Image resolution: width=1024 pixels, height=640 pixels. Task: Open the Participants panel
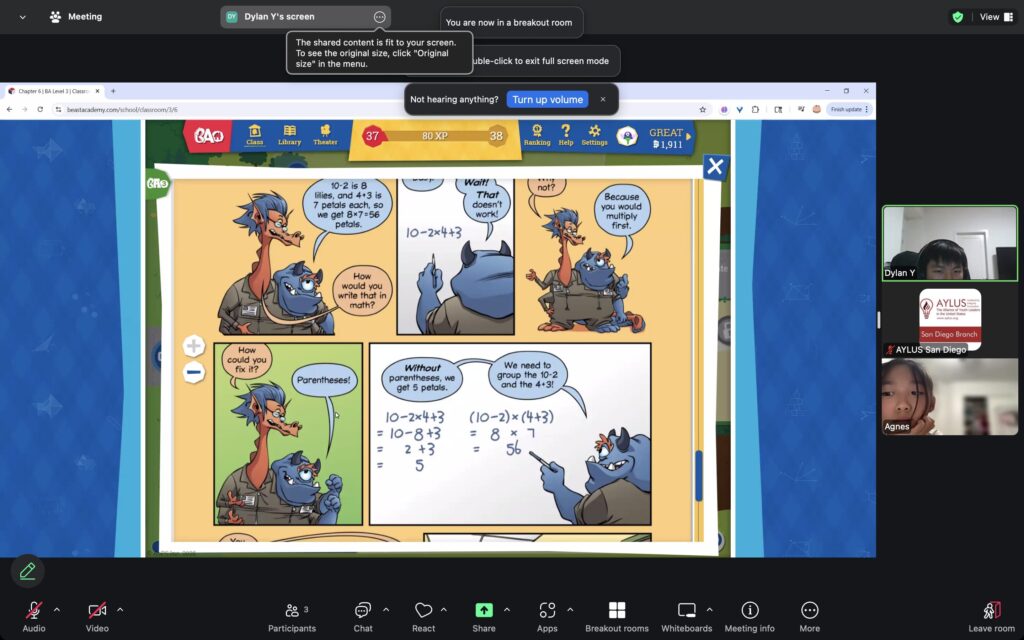(291, 611)
